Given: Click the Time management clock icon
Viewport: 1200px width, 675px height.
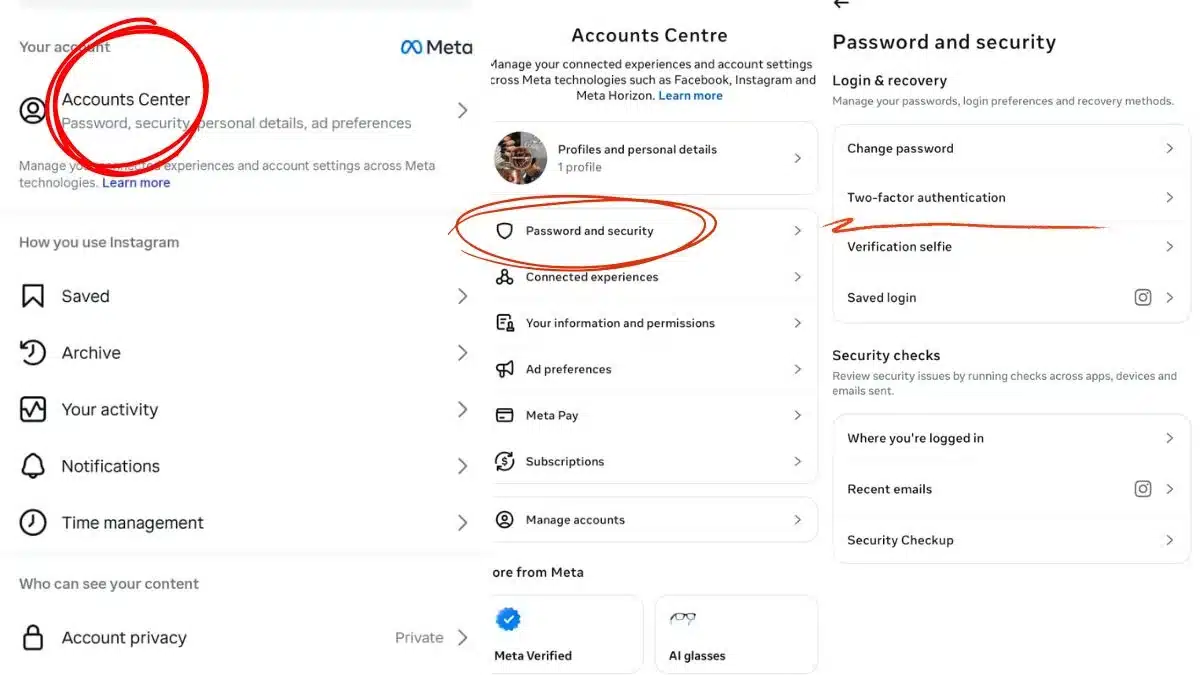Looking at the screenshot, I should 33,522.
